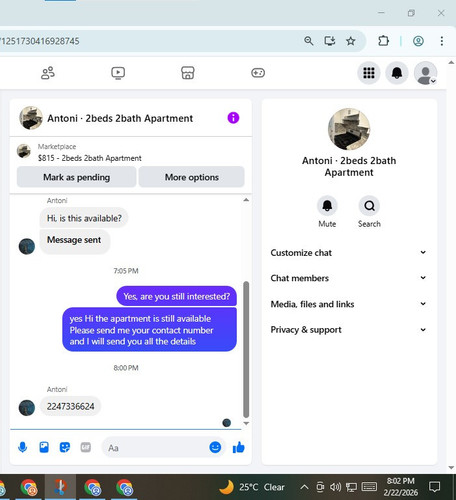Mute the conversation with bell icon
Viewport: 456px width, 500px height.
(327, 206)
